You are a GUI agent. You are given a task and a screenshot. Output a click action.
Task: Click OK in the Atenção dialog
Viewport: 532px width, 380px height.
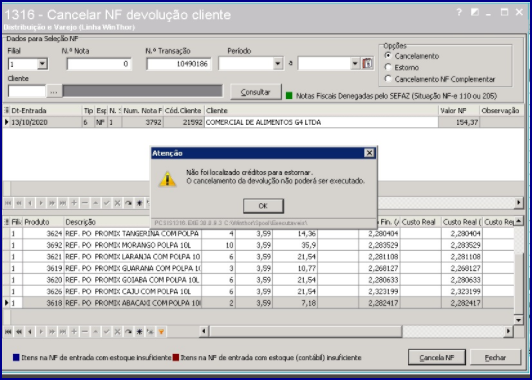[x=263, y=206]
